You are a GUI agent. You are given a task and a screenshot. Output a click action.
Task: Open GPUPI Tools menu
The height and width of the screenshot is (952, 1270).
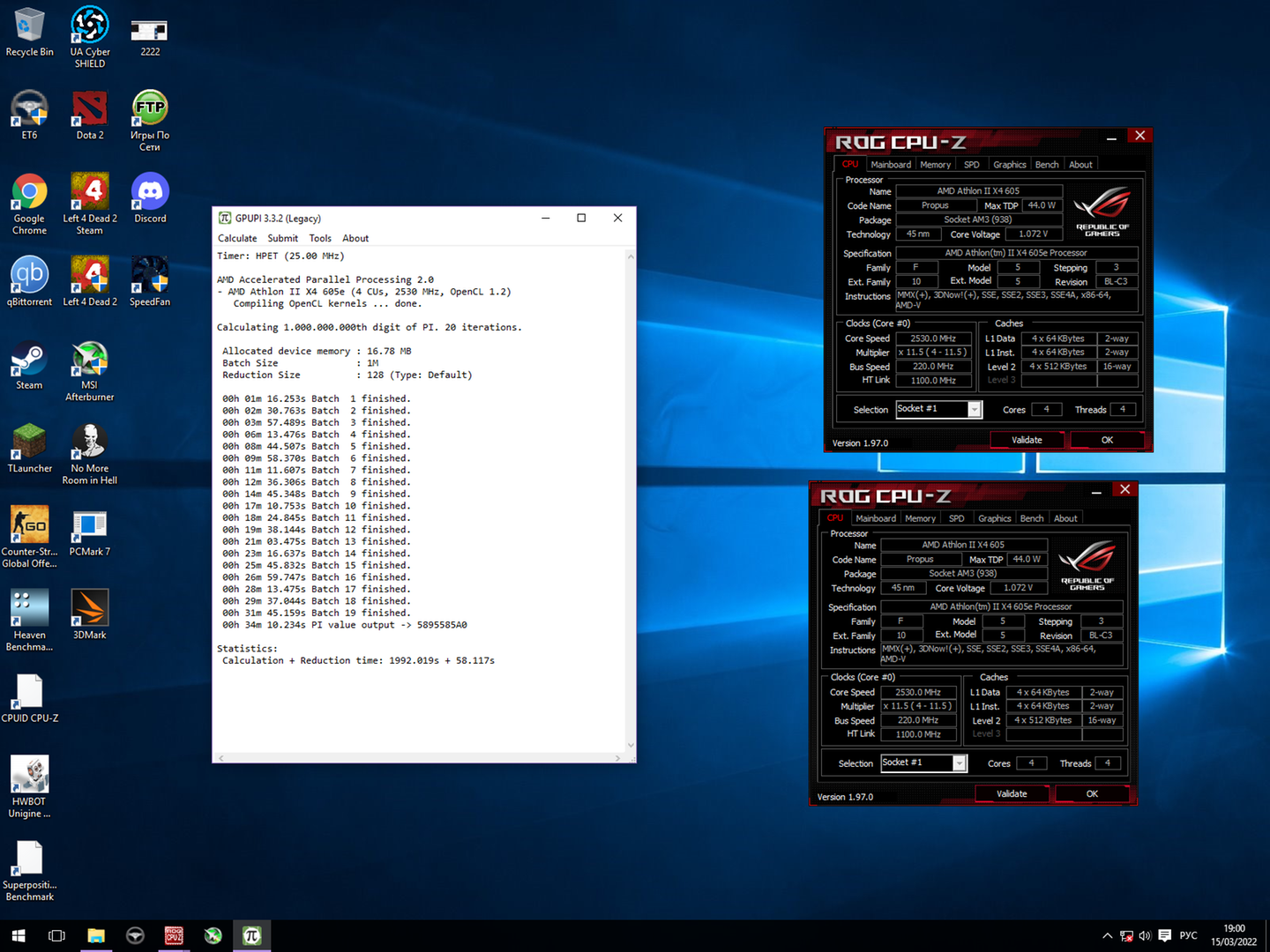[320, 238]
